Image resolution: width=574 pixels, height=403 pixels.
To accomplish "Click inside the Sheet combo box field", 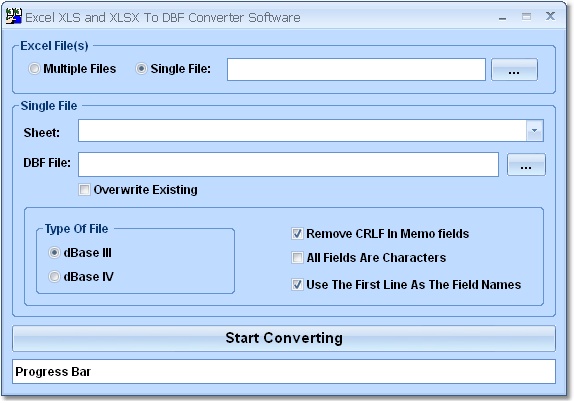I will (302, 130).
